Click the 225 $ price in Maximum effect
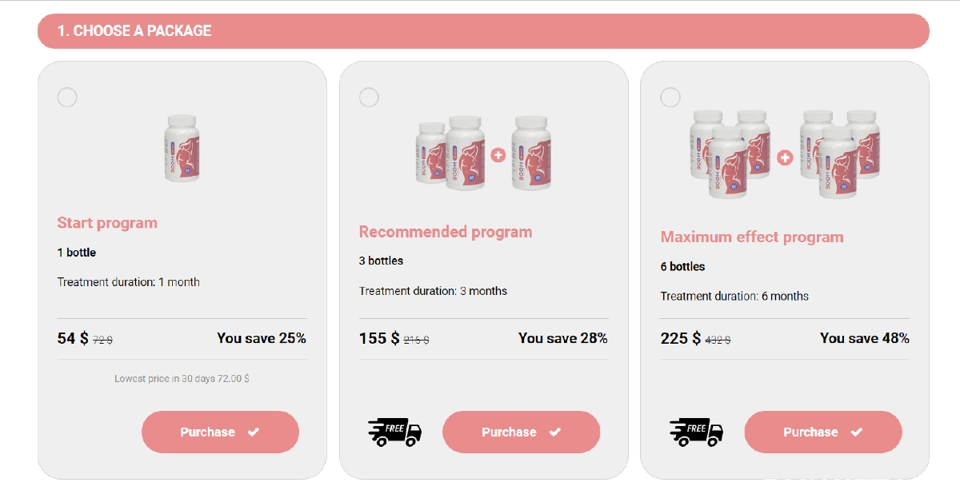This screenshot has height=502, width=960. [x=680, y=339]
